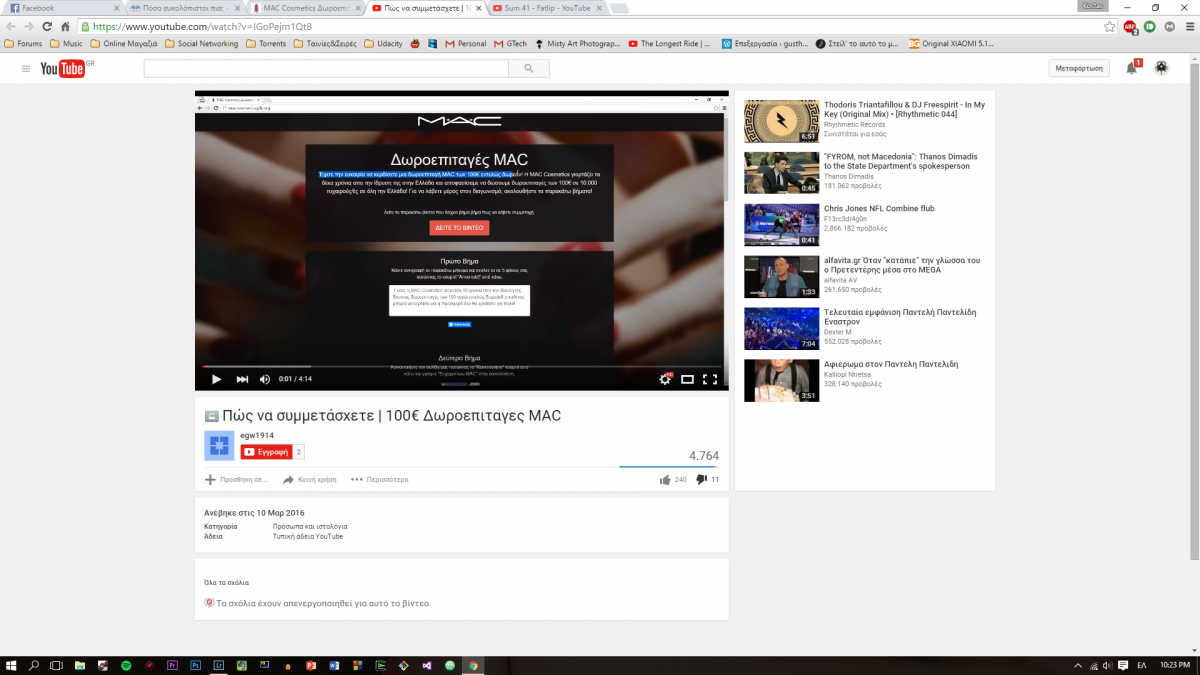Screen dimensions: 1200x675
Task: Click the search magnifier button
Action: [528, 69]
